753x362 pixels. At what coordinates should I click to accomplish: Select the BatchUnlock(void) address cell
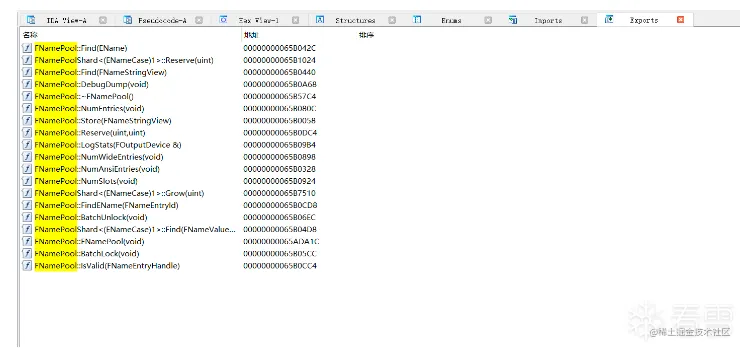click(280, 217)
